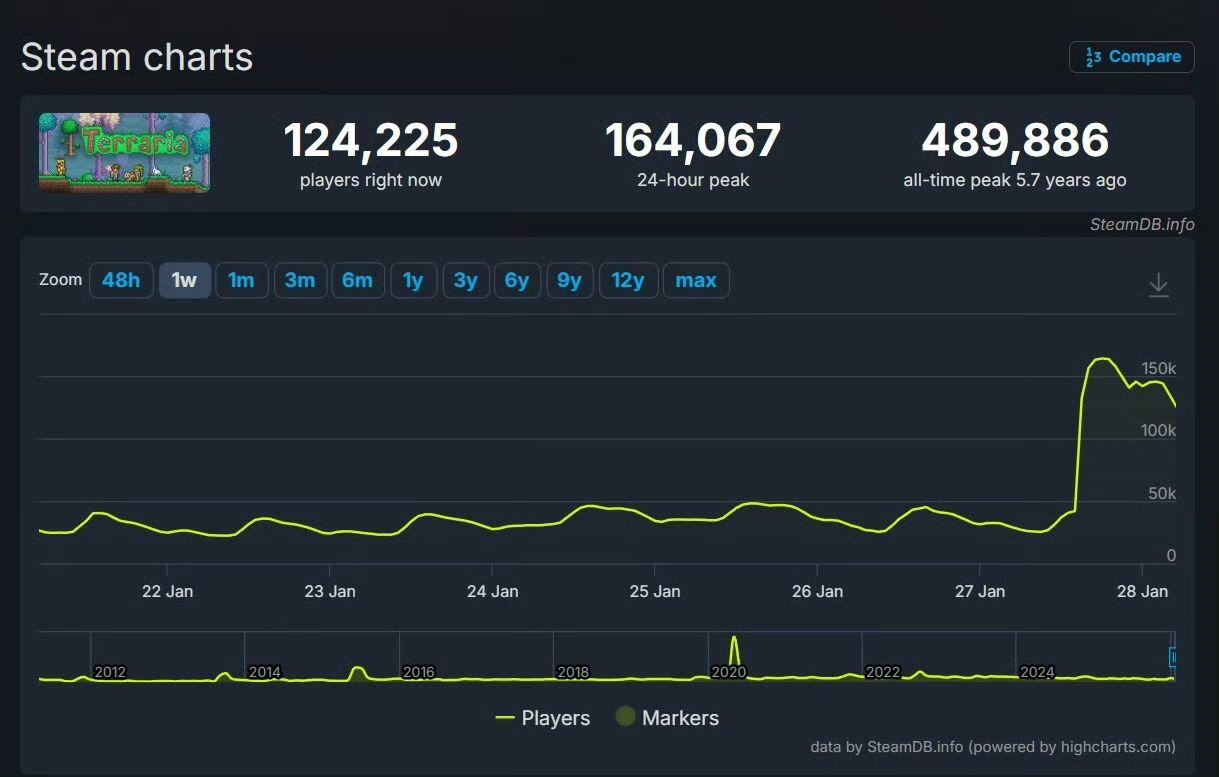Pick the 12y zoom range

[628, 280]
